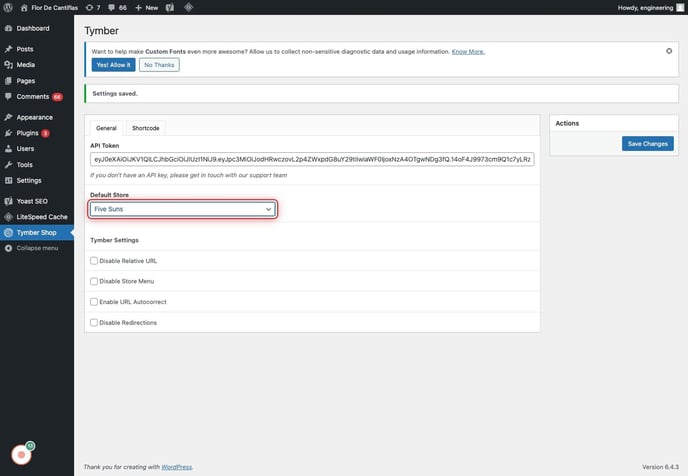Check the Disable Store Menu option
This screenshot has height=476, width=688.
94,281
